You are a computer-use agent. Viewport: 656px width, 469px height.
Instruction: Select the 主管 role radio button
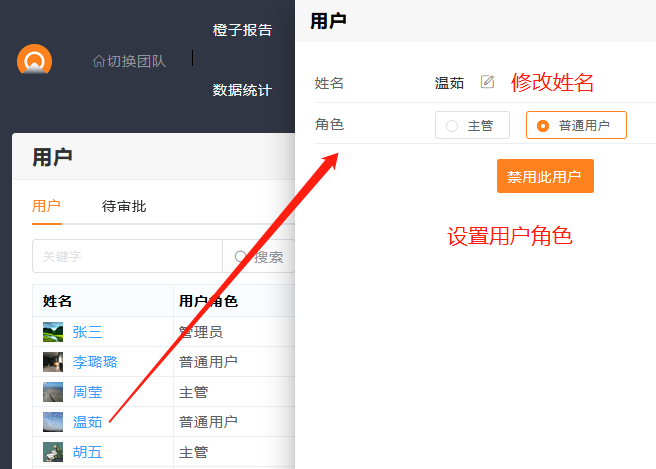tap(453, 126)
